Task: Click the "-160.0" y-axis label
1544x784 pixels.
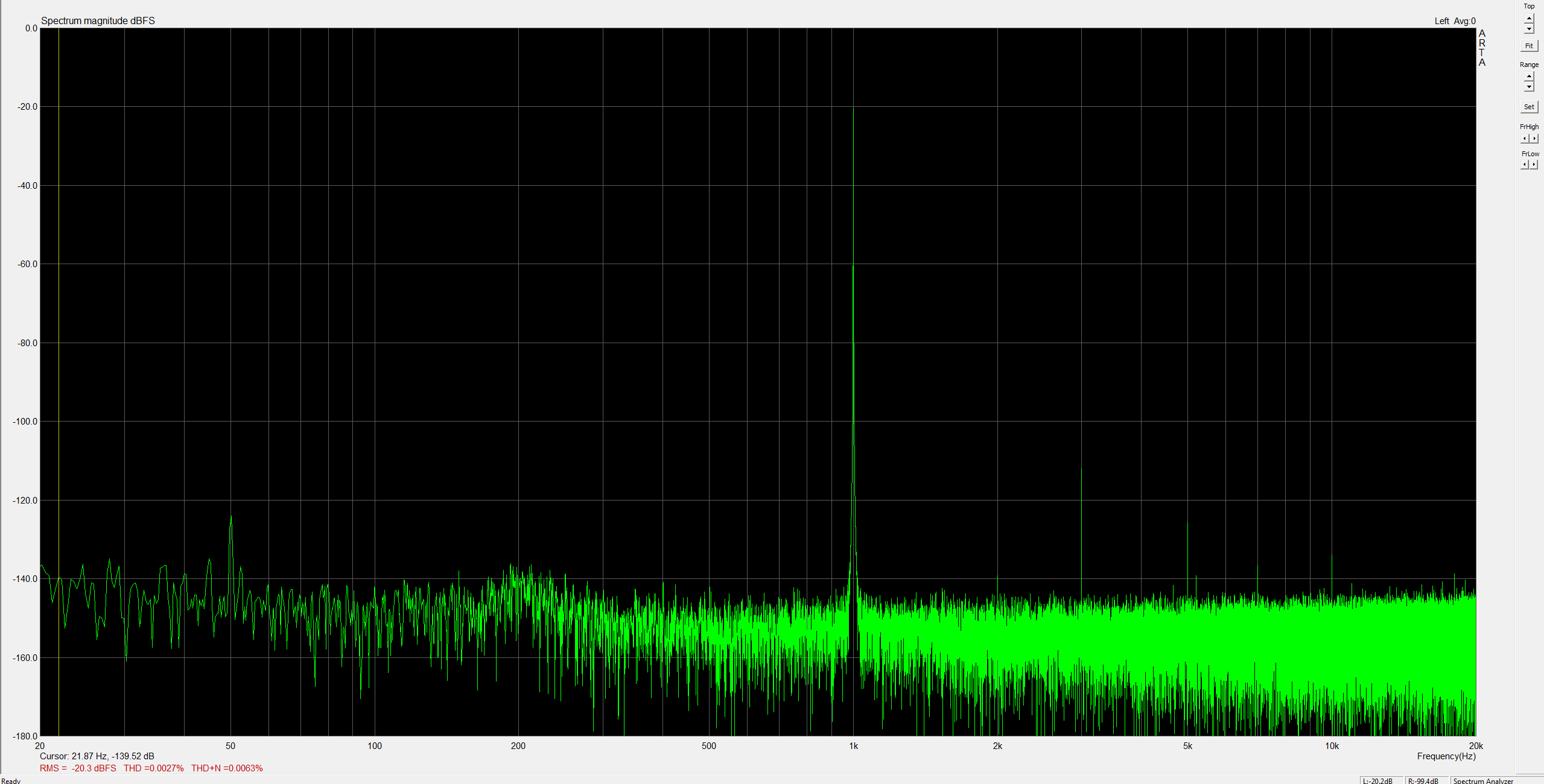Action: [x=25, y=658]
